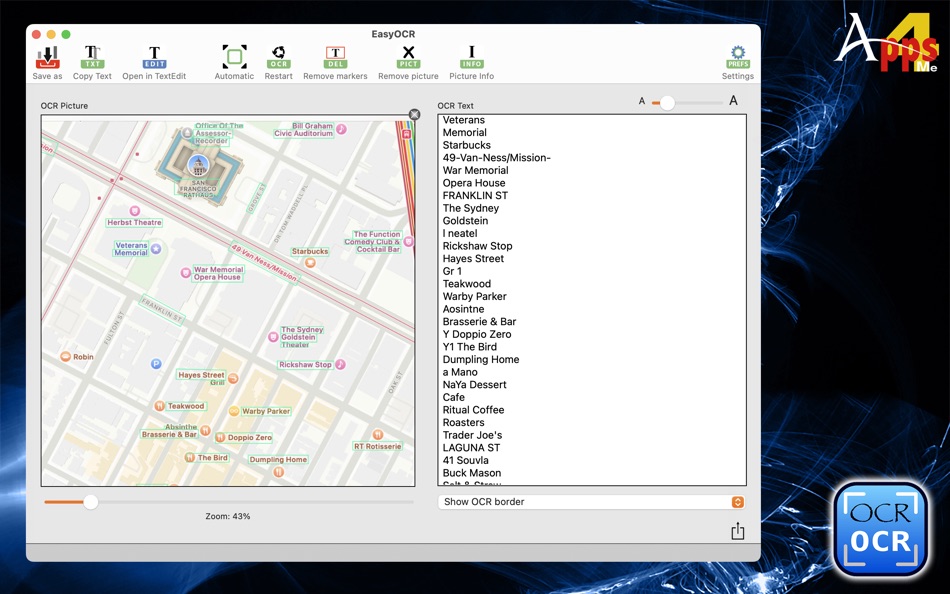Screen dimensions: 950x594
Task: Select the Automatic detection tool
Action: pos(234,58)
